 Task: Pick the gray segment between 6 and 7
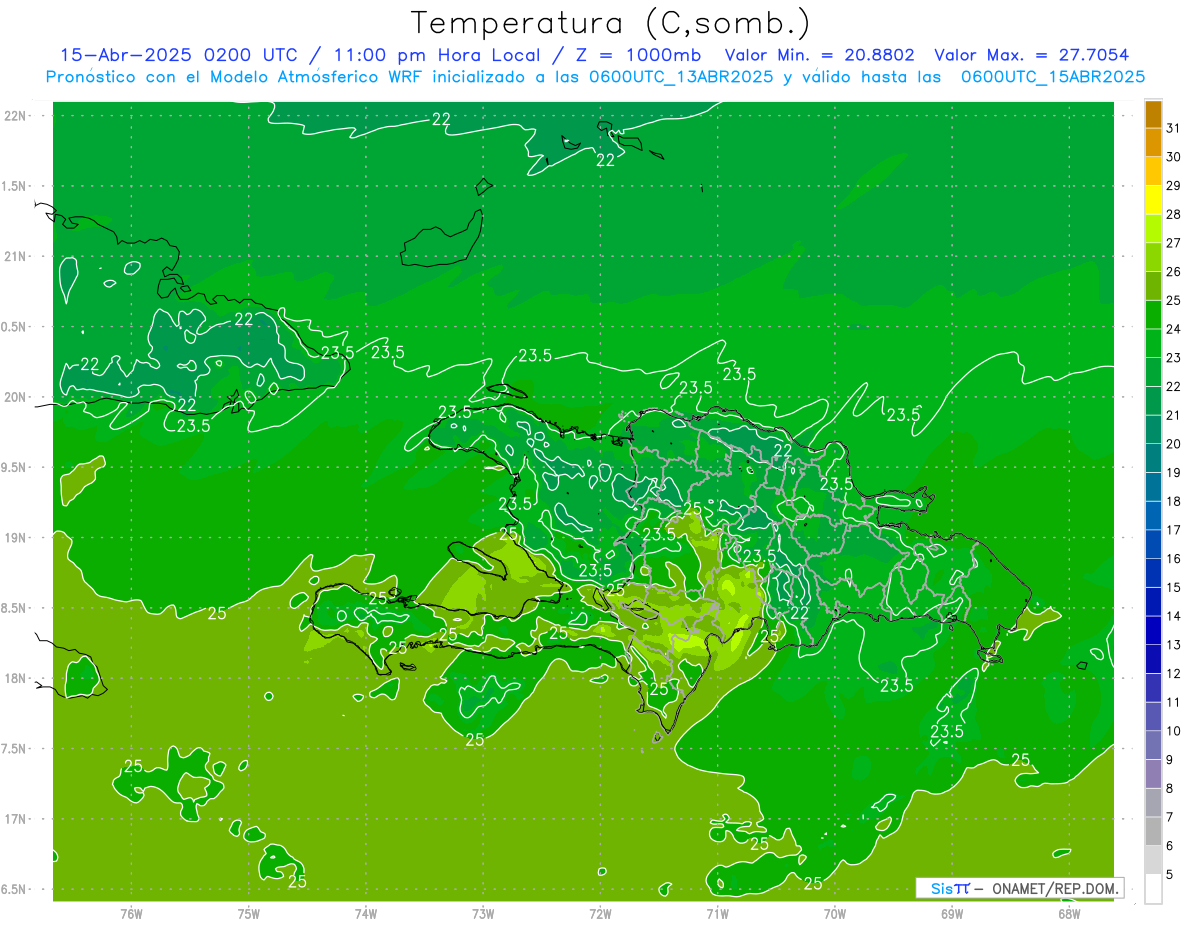(x=1153, y=831)
